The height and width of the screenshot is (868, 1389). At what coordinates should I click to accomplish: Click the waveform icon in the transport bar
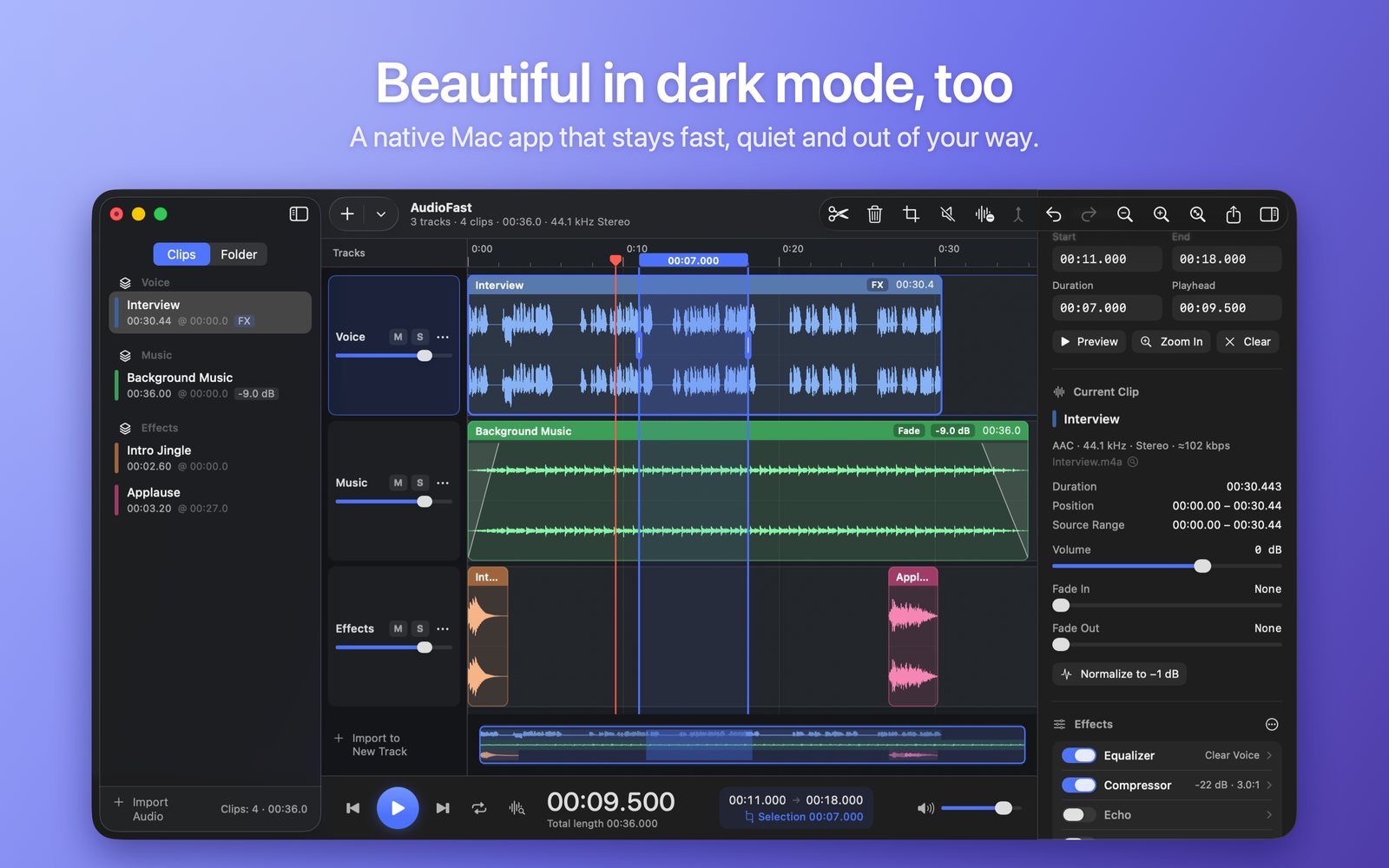517,808
